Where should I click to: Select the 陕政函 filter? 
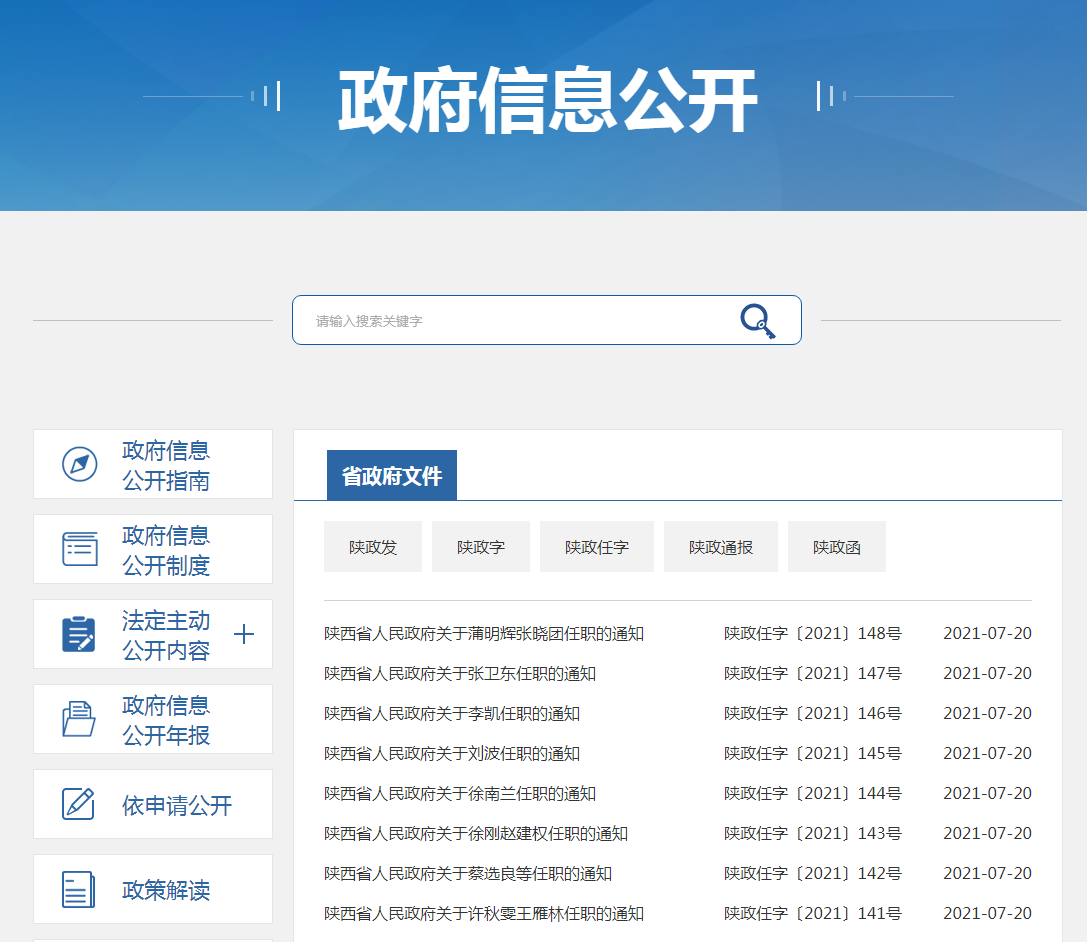[x=837, y=547]
